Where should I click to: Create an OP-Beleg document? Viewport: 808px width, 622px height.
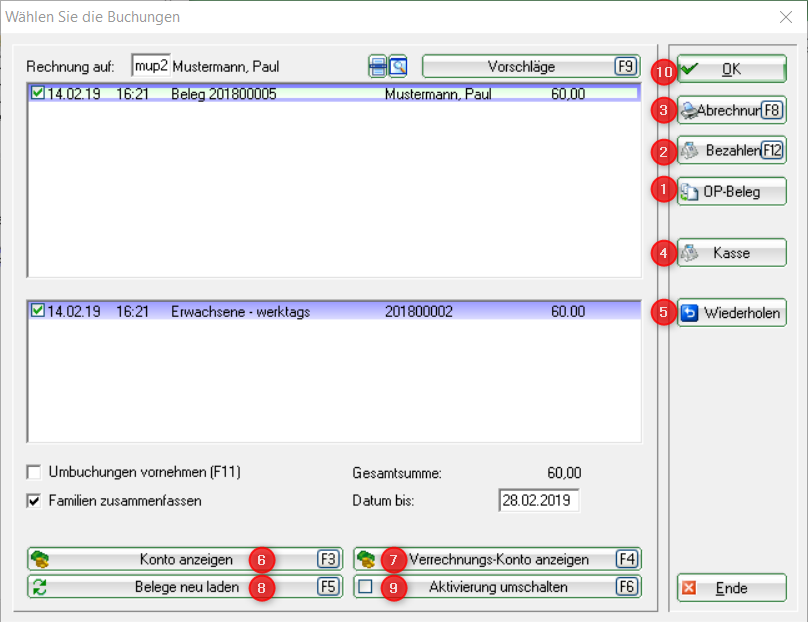[731, 192]
